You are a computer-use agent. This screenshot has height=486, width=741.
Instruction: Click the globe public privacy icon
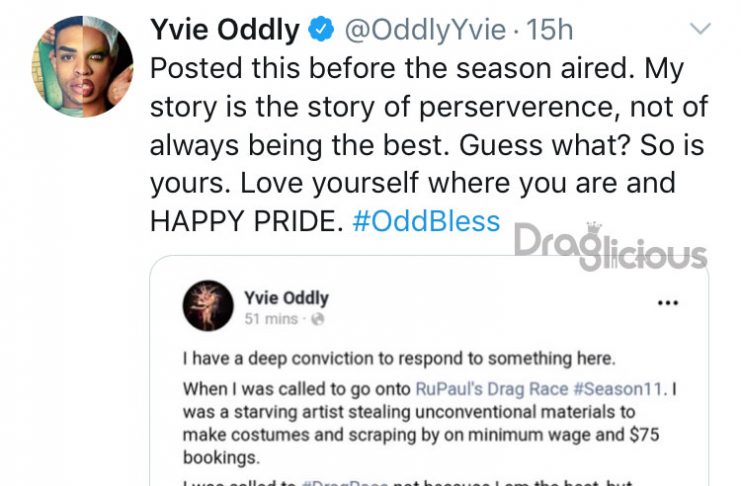(318, 320)
